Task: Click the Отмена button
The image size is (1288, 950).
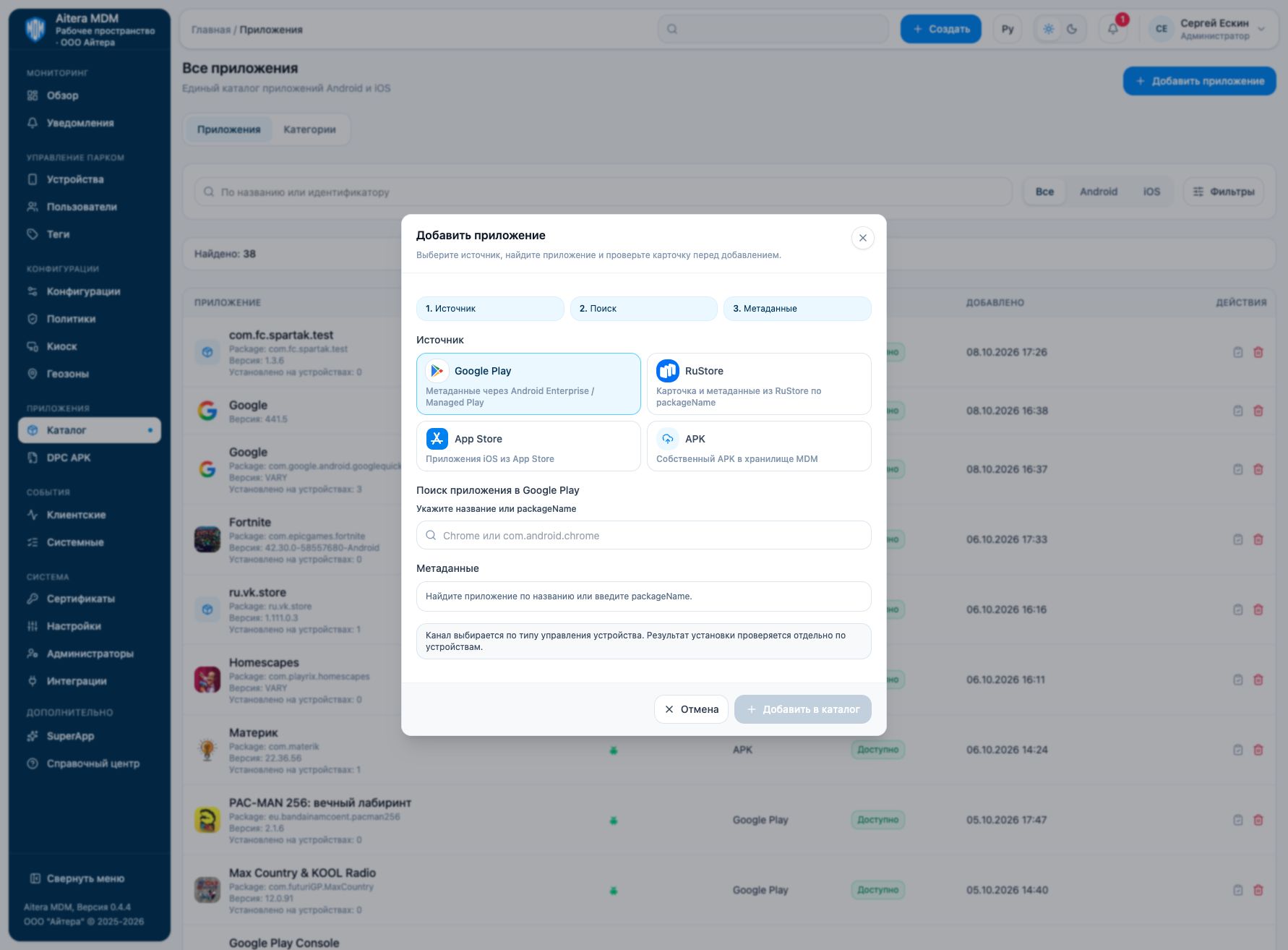Action: 691,709
